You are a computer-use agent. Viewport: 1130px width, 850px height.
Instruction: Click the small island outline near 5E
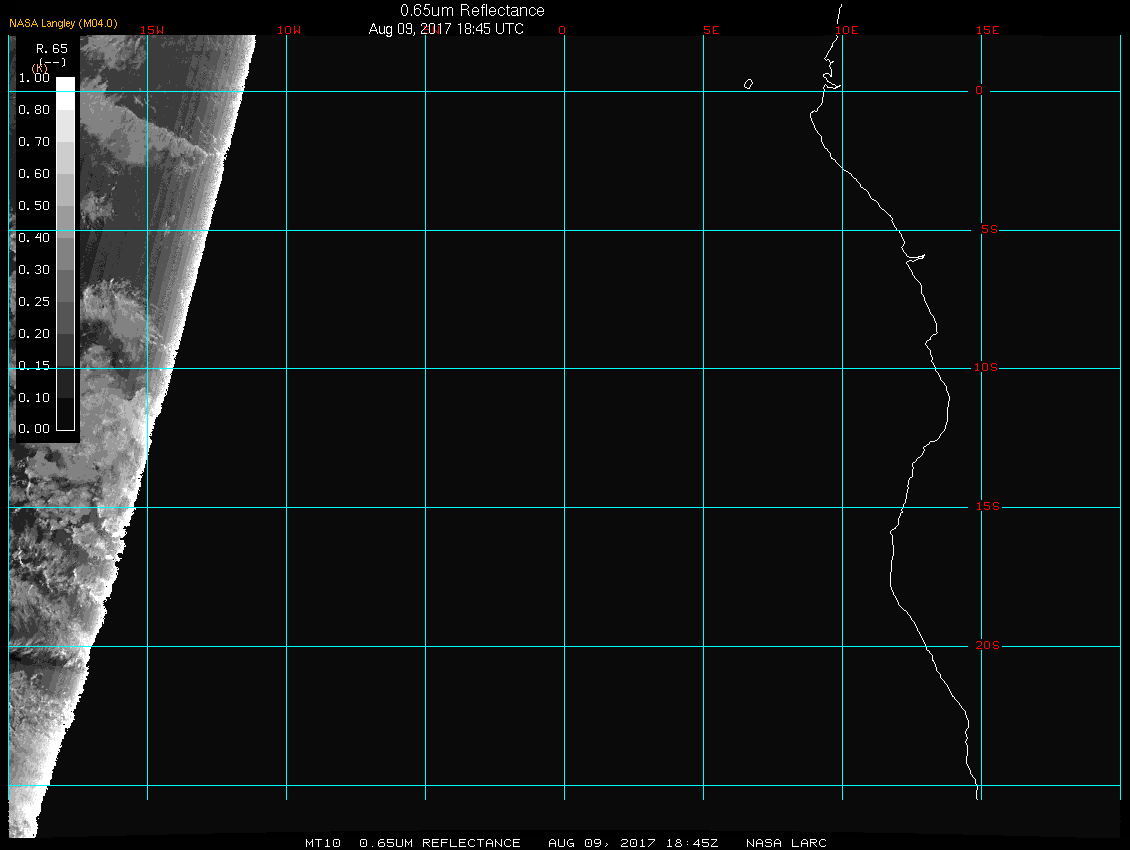pos(748,84)
